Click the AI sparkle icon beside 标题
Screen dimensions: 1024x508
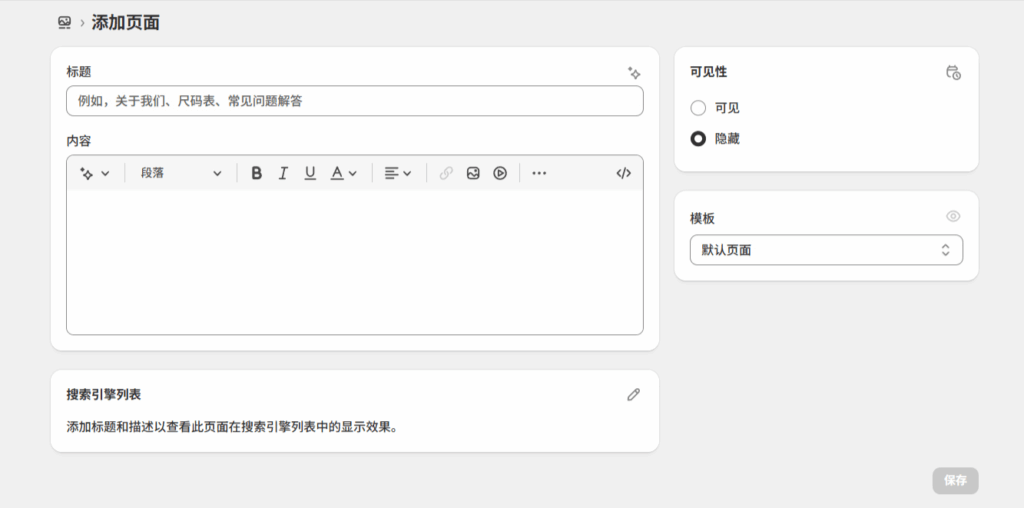pos(633,73)
